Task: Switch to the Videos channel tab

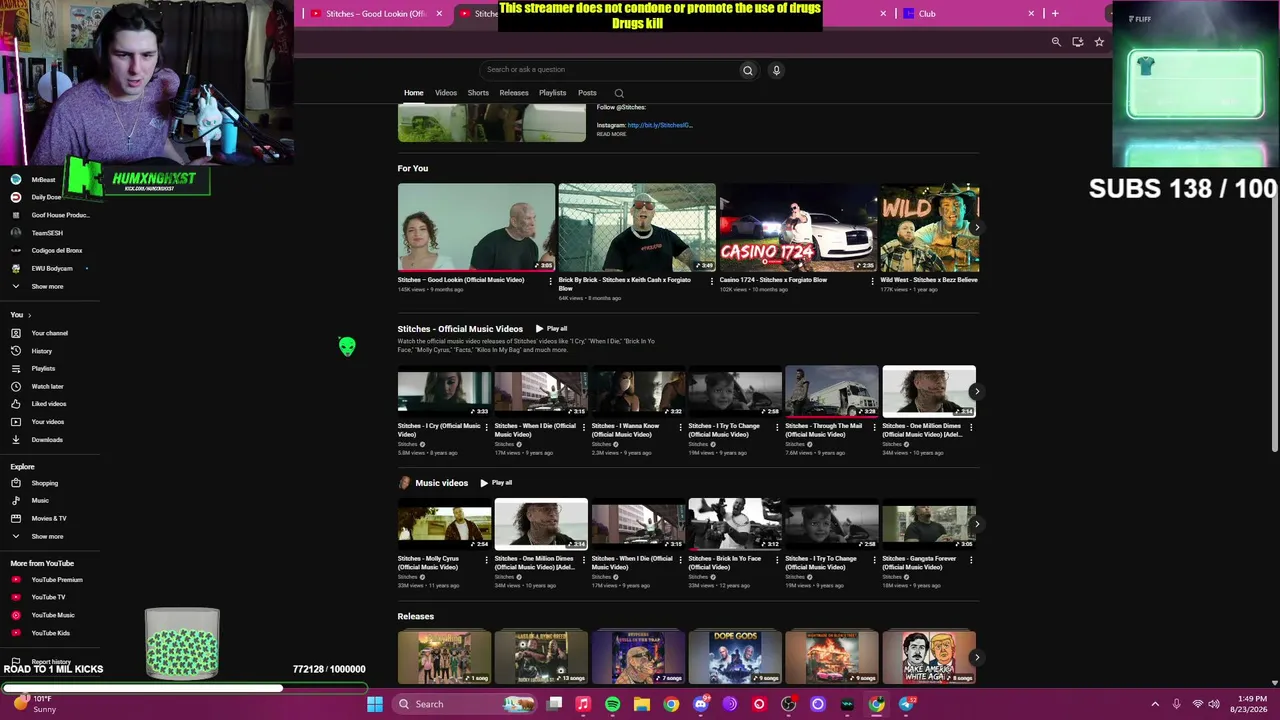Action: click(x=446, y=93)
